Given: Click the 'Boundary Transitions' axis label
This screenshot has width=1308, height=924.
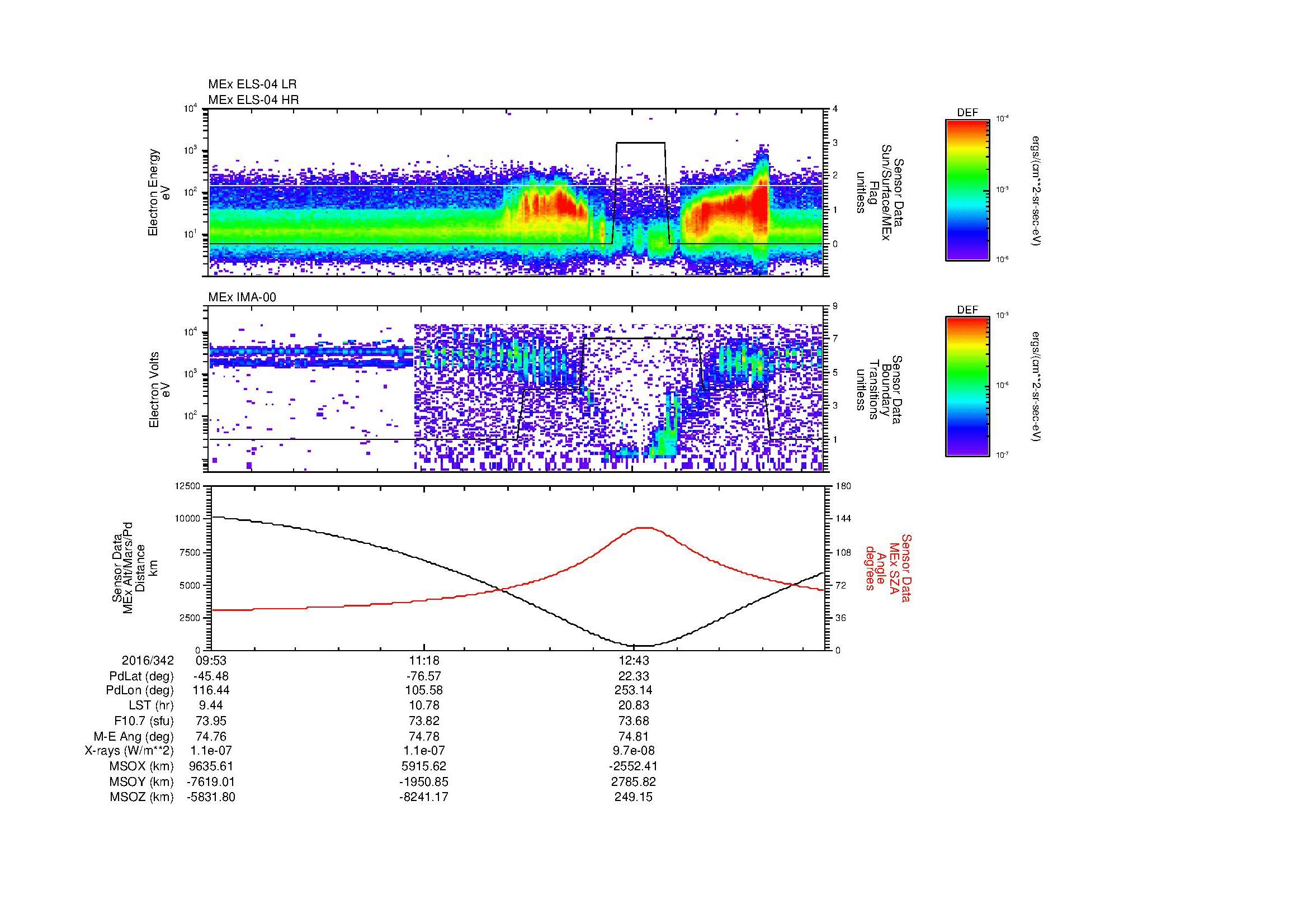Looking at the screenshot, I should [x=879, y=390].
